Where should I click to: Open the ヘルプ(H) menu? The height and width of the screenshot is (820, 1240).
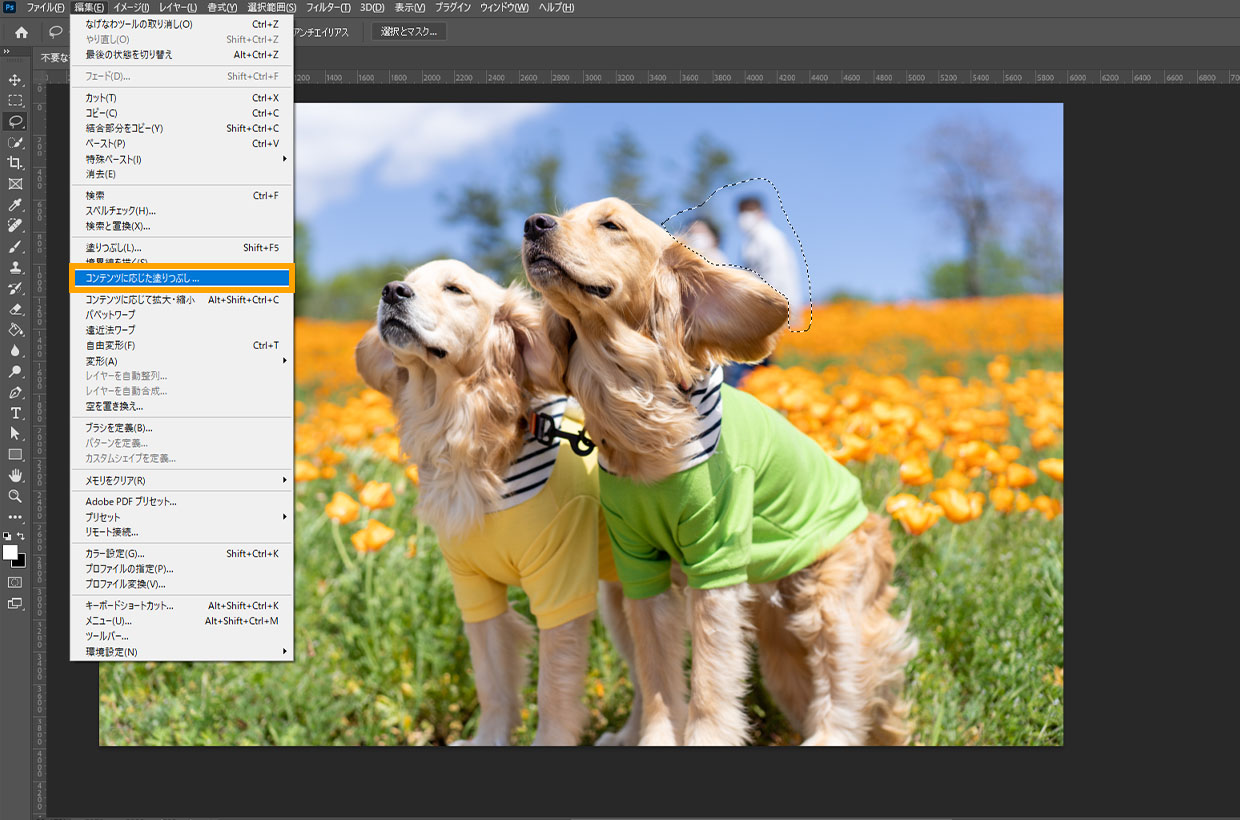tap(556, 7)
